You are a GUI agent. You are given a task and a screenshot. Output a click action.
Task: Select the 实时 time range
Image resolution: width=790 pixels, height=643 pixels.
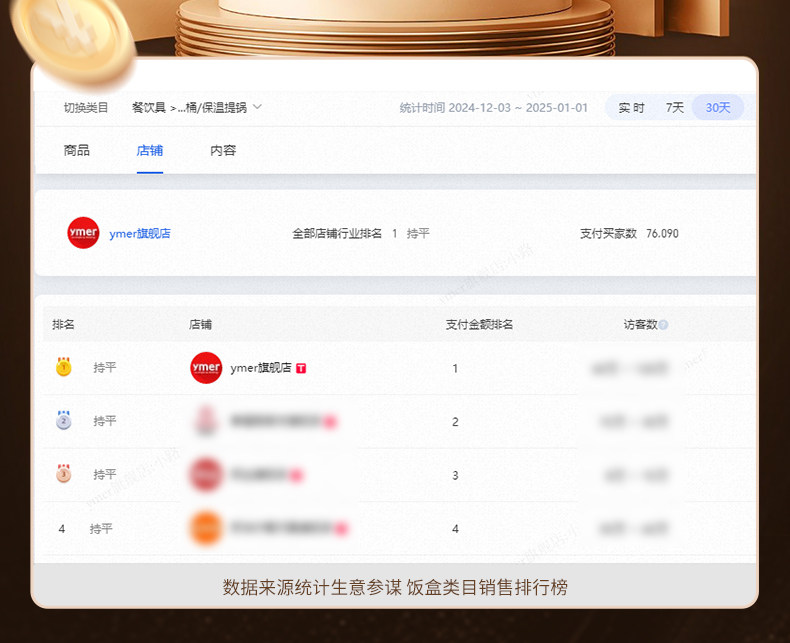(631, 108)
